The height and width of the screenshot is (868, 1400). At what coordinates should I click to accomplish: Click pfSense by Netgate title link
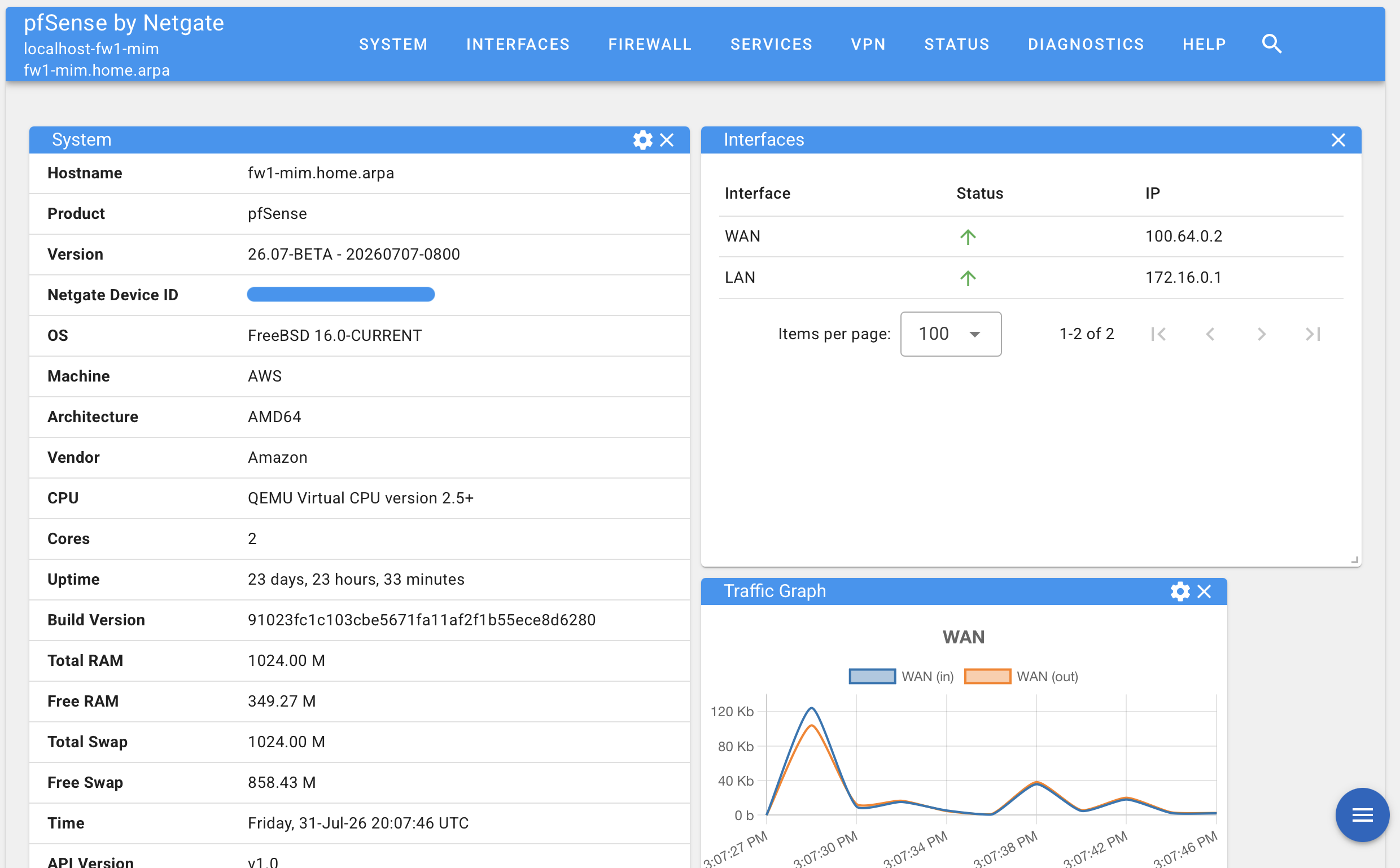click(124, 23)
